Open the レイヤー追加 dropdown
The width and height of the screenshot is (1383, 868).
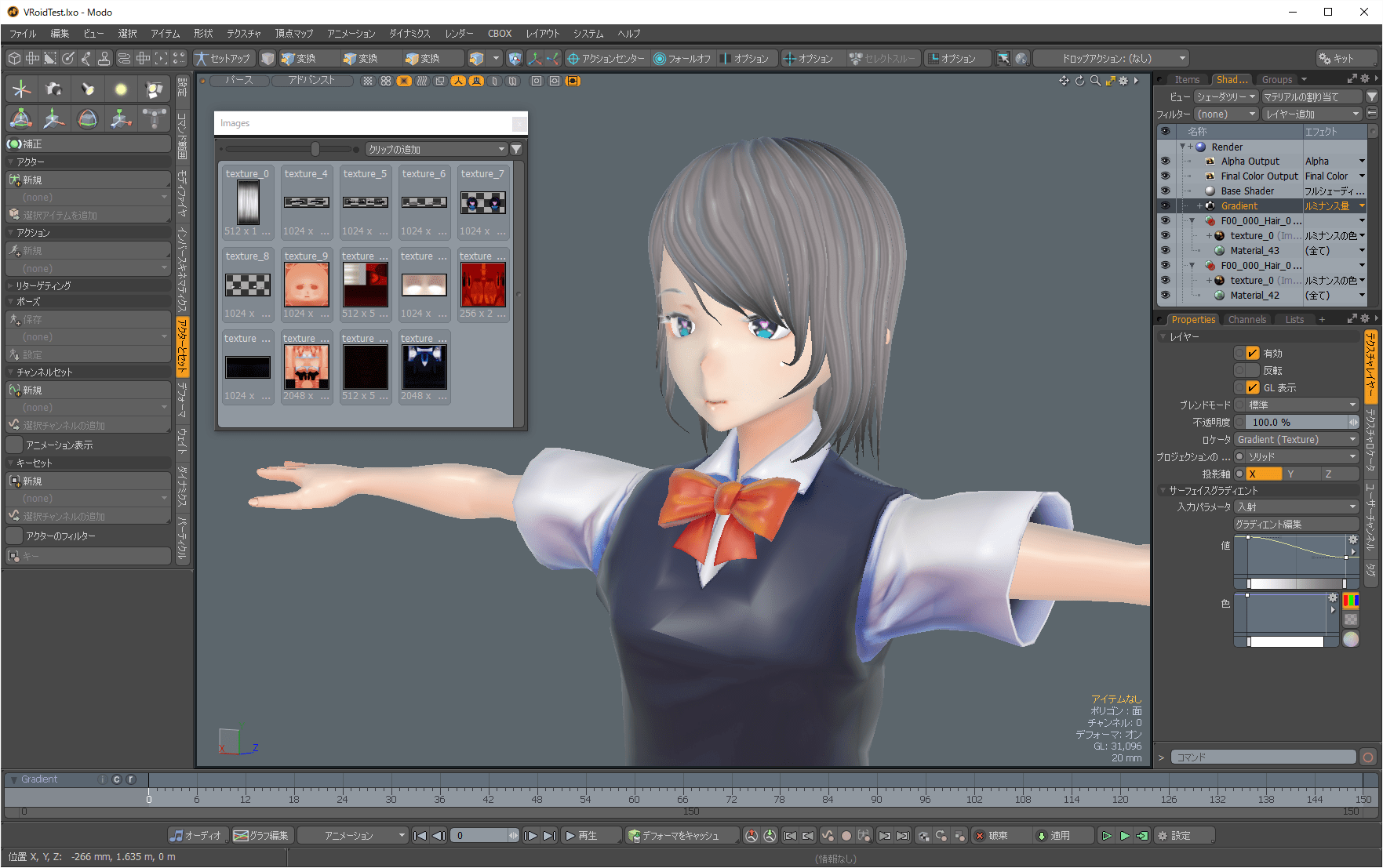point(1312,114)
